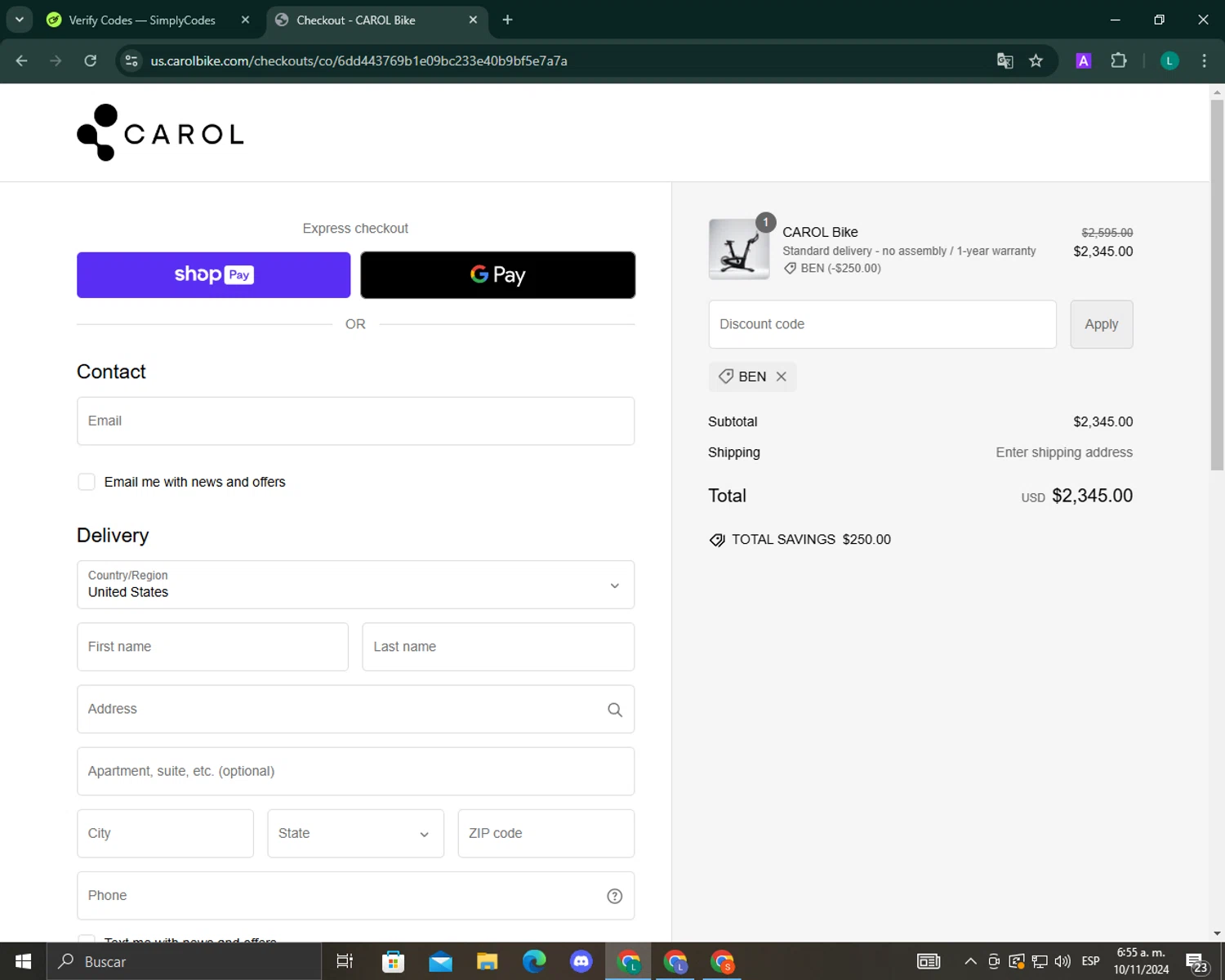Open site information icon in address bar
The height and width of the screenshot is (980, 1225).
pyautogui.click(x=131, y=60)
